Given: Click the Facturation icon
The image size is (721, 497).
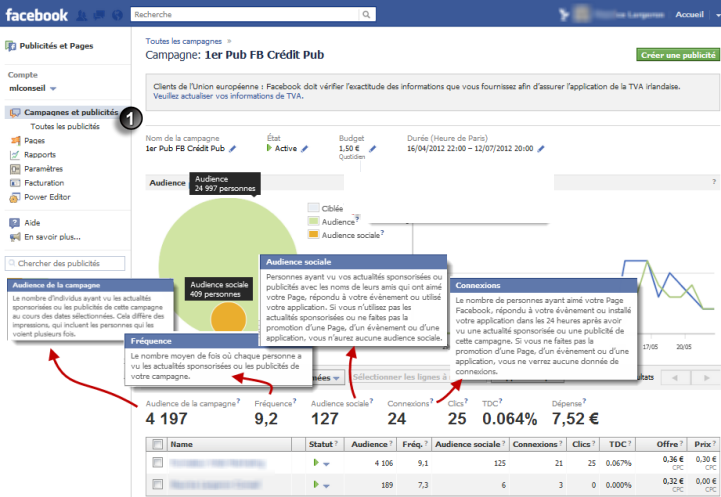Looking at the screenshot, I should coord(15,183).
